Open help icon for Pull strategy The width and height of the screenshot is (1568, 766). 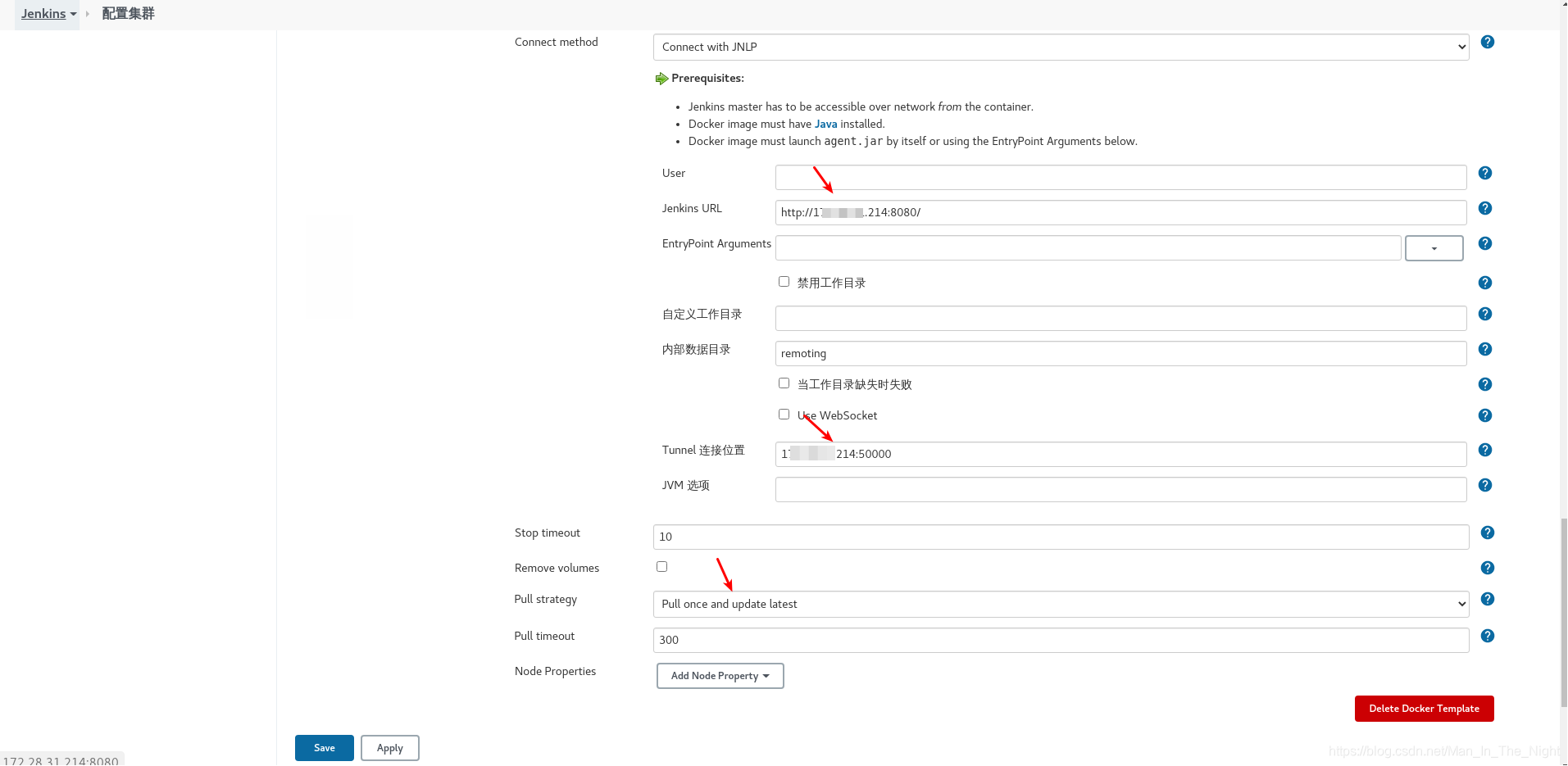[x=1488, y=599]
